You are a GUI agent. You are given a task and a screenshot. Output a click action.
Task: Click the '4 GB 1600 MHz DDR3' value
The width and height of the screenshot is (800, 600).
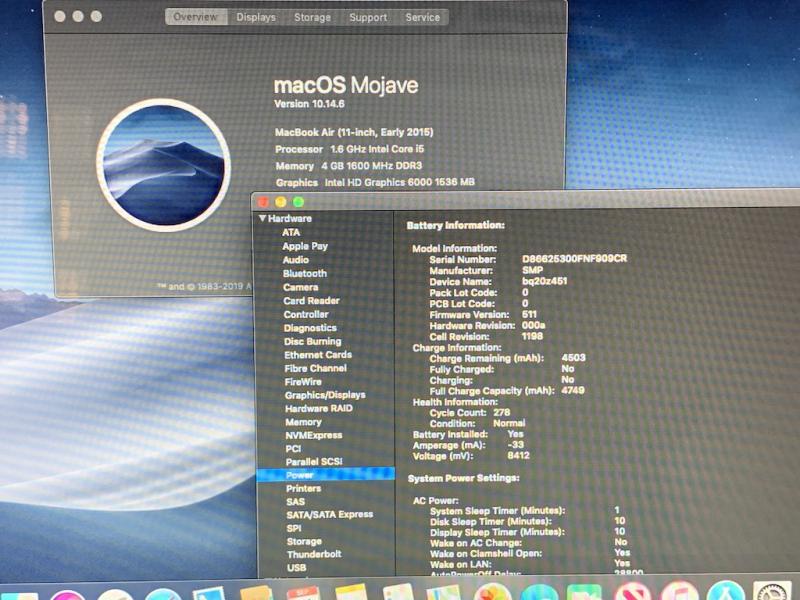pyautogui.click(x=371, y=166)
